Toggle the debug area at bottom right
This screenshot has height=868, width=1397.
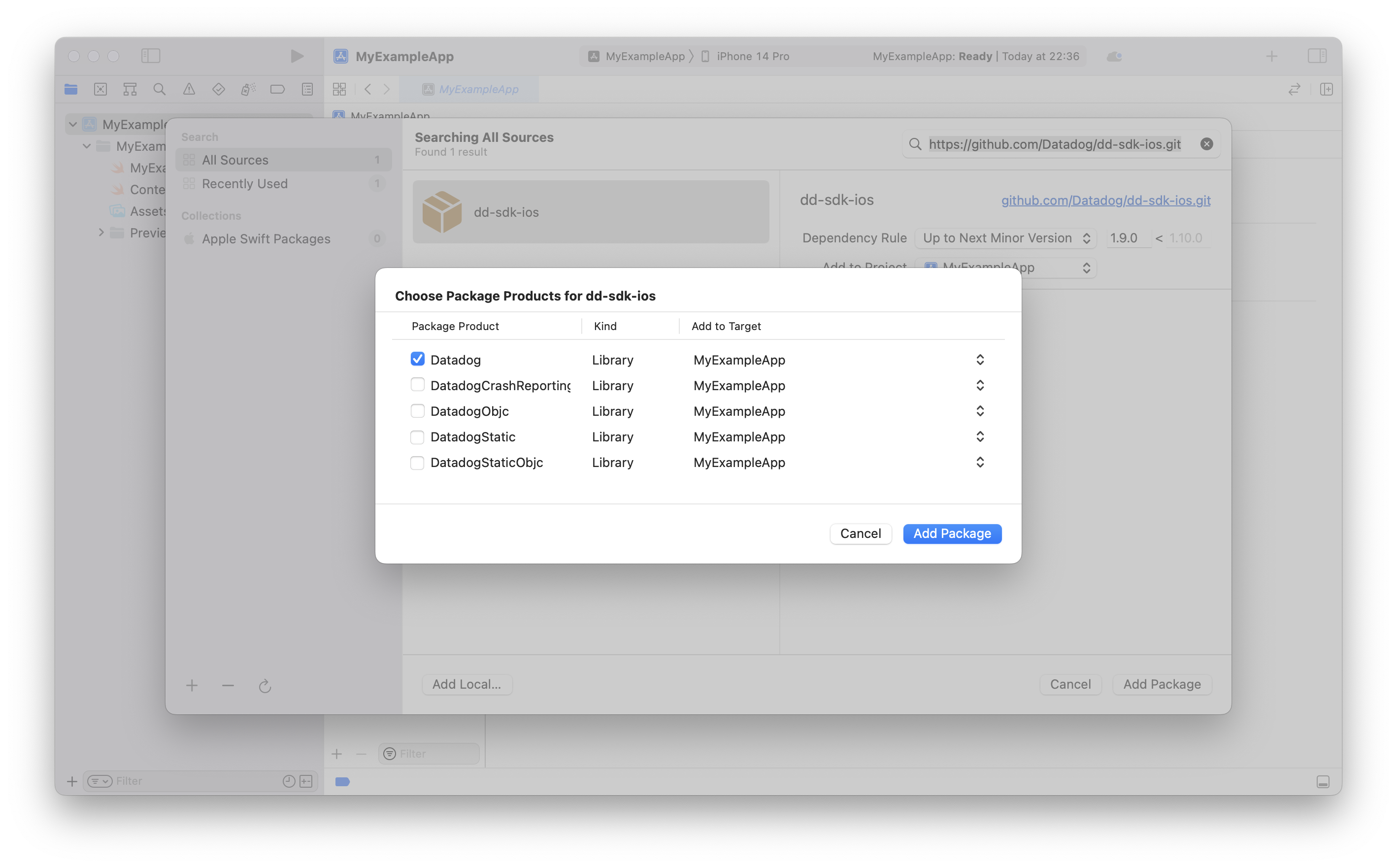coord(1323,781)
